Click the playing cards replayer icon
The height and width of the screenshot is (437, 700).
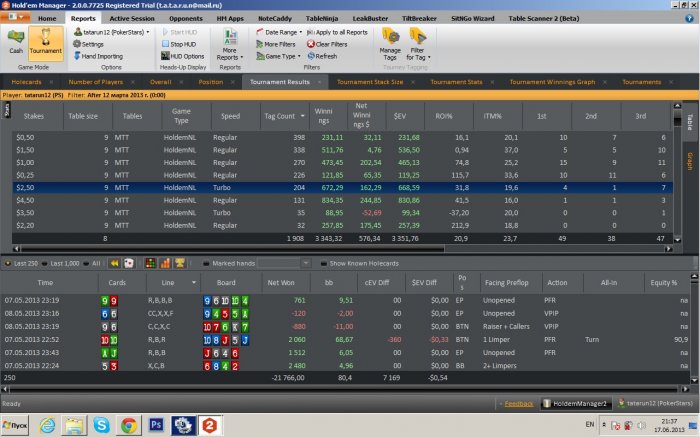tap(129, 263)
